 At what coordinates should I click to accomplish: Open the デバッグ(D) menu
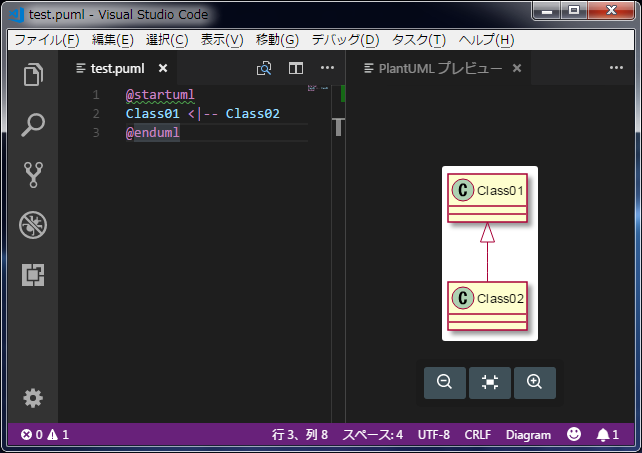[x=346, y=40]
